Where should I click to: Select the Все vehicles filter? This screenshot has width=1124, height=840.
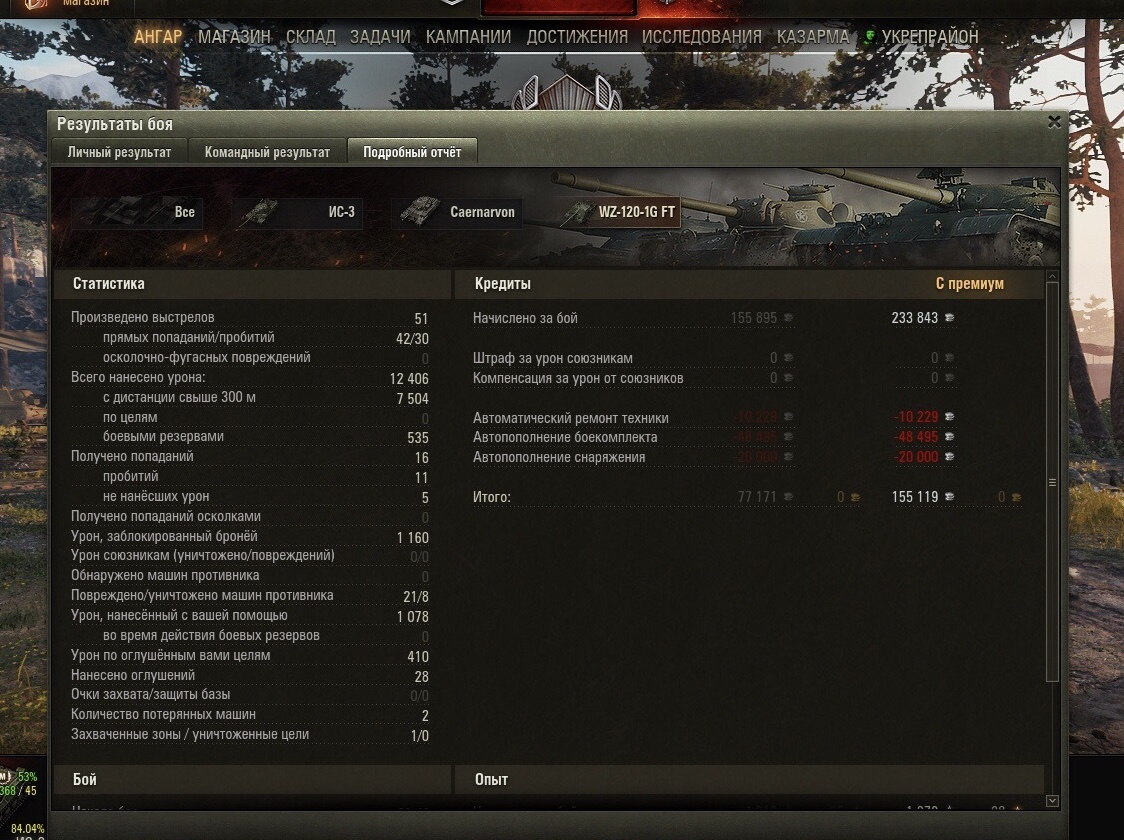click(x=137, y=212)
